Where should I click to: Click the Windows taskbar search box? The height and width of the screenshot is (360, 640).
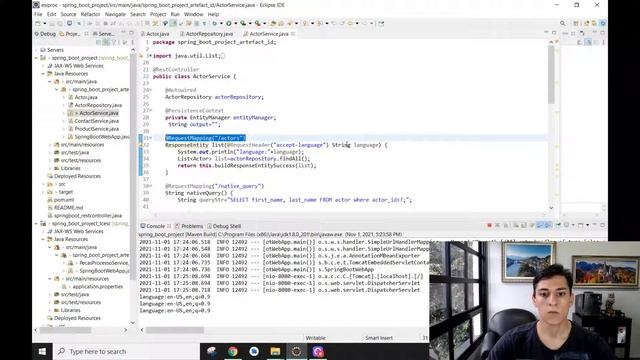[x=126, y=351]
